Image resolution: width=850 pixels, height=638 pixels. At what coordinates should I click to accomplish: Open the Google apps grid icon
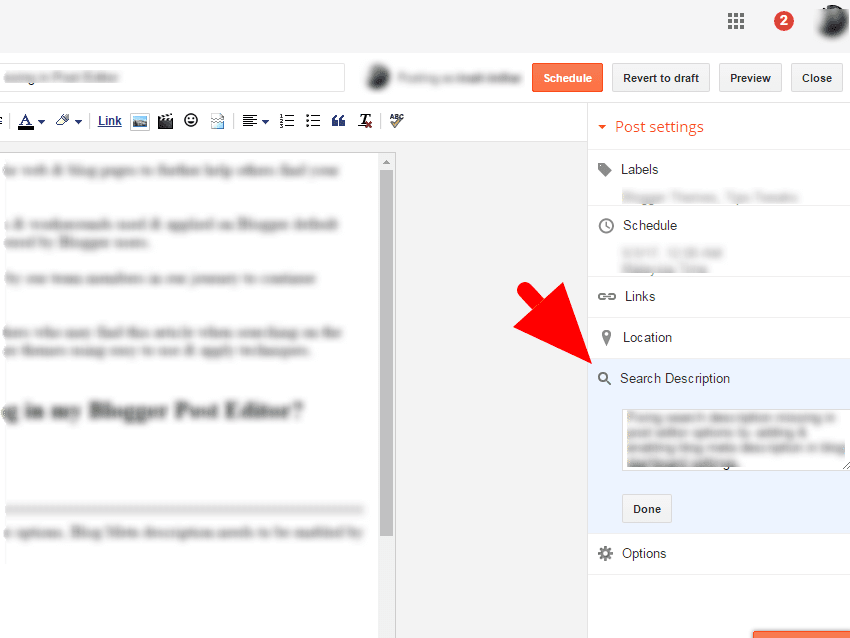pyautogui.click(x=736, y=21)
